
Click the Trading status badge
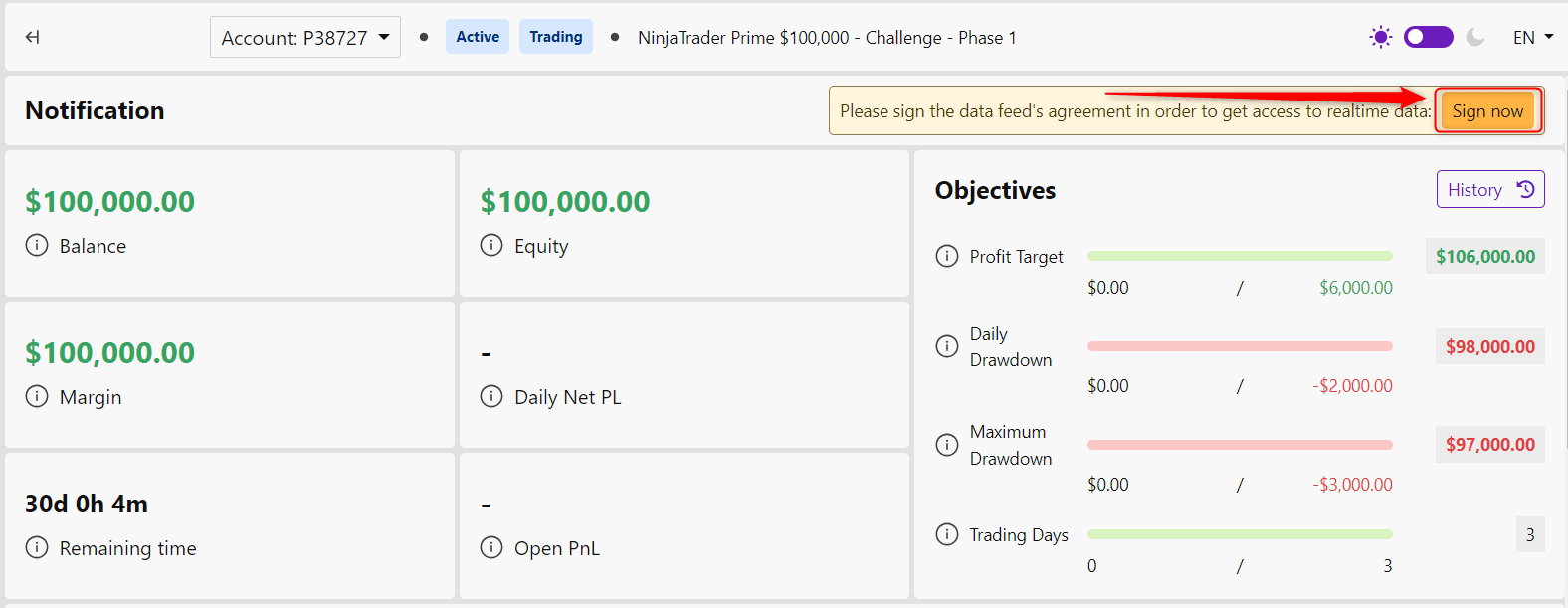(556, 37)
